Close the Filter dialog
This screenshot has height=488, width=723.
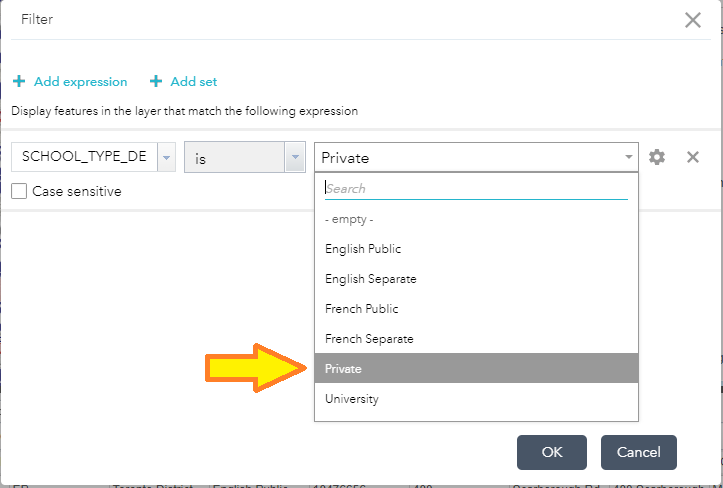(x=692, y=20)
